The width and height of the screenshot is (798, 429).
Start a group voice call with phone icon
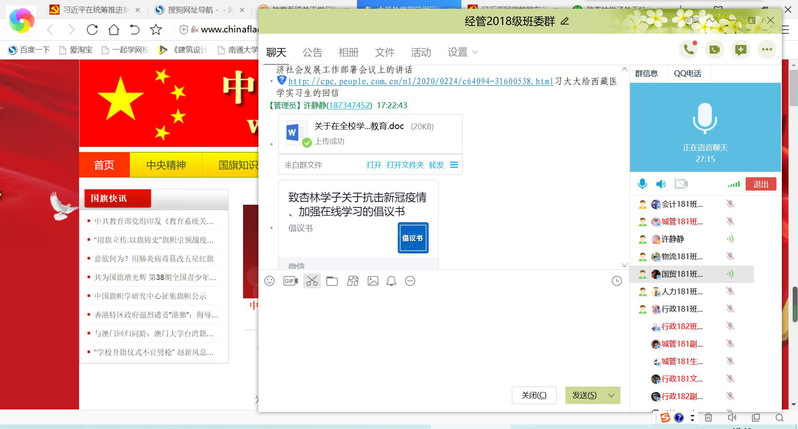click(x=688, y=49)
